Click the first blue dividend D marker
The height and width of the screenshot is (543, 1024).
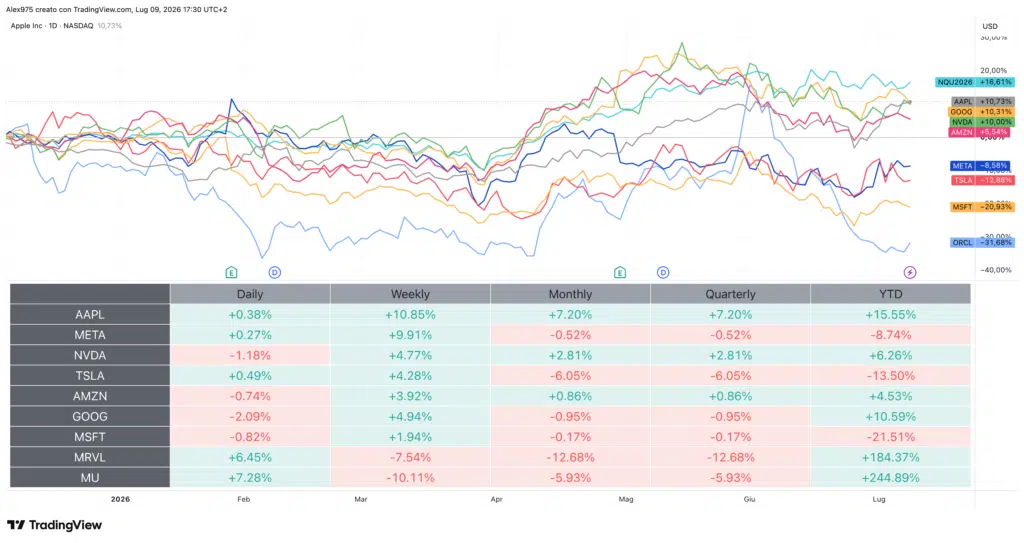274,272
